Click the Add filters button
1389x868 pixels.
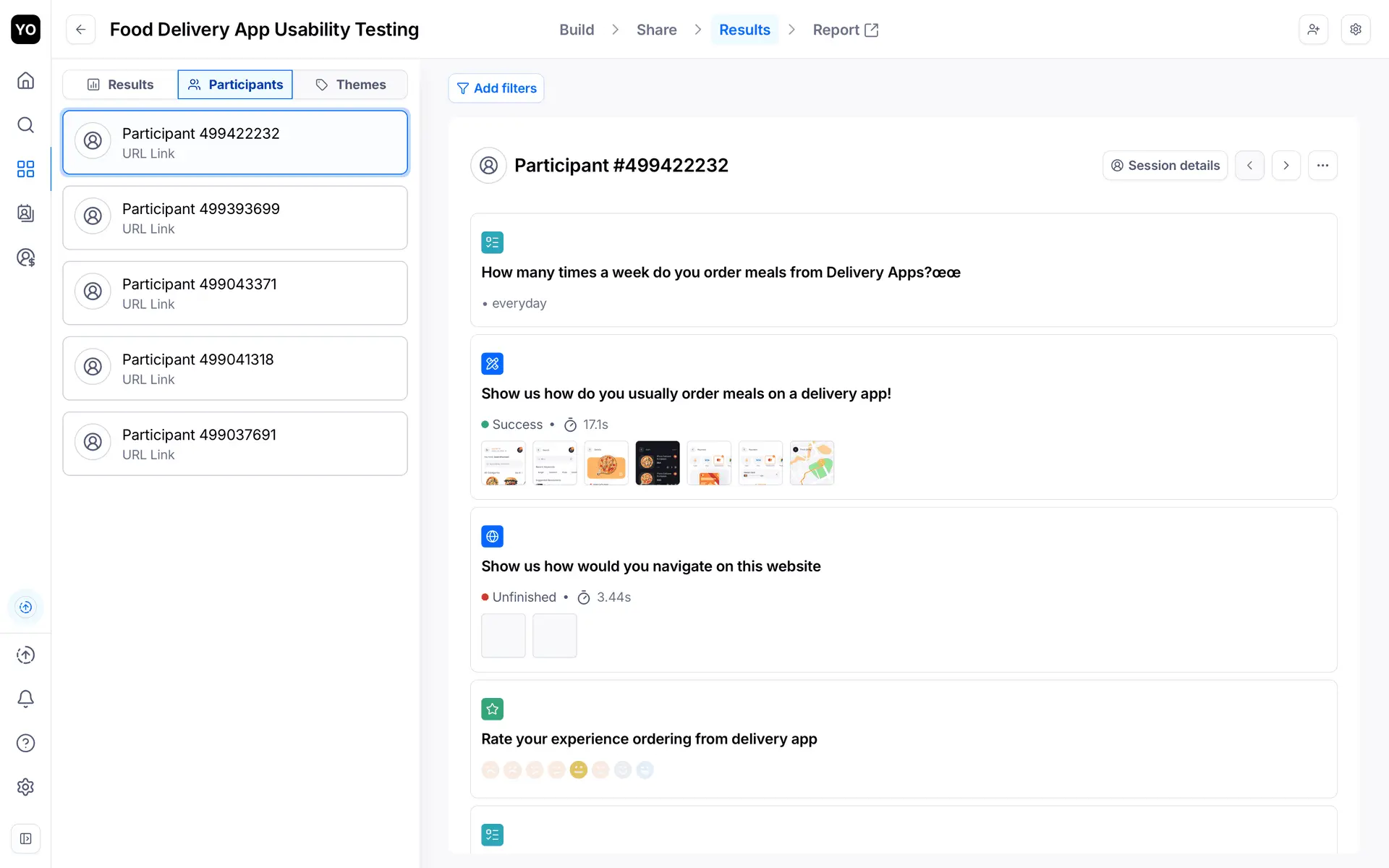(496, 88)
